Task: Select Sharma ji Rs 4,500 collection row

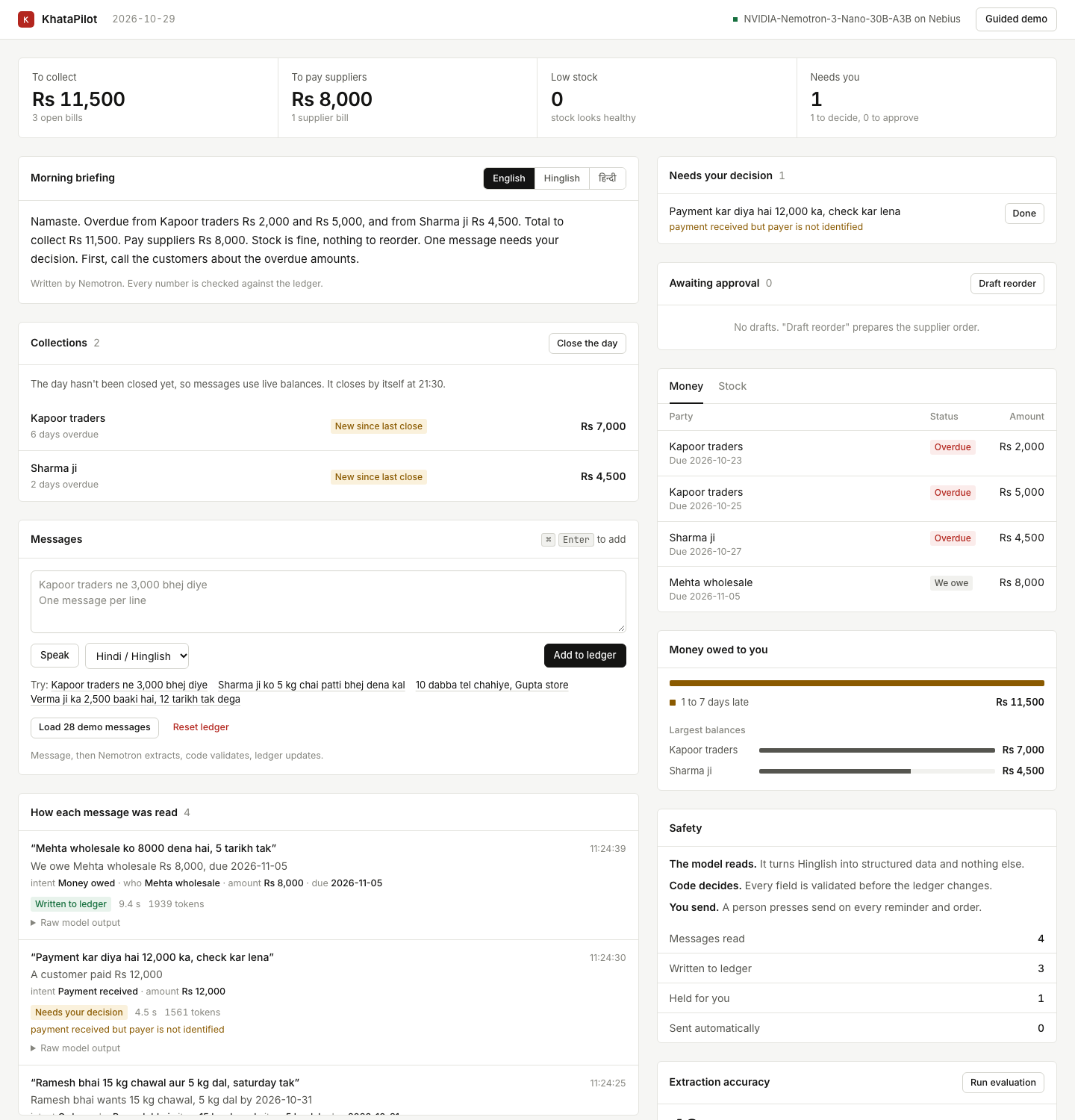Action: pyautogui.click(x=328, y=476)
